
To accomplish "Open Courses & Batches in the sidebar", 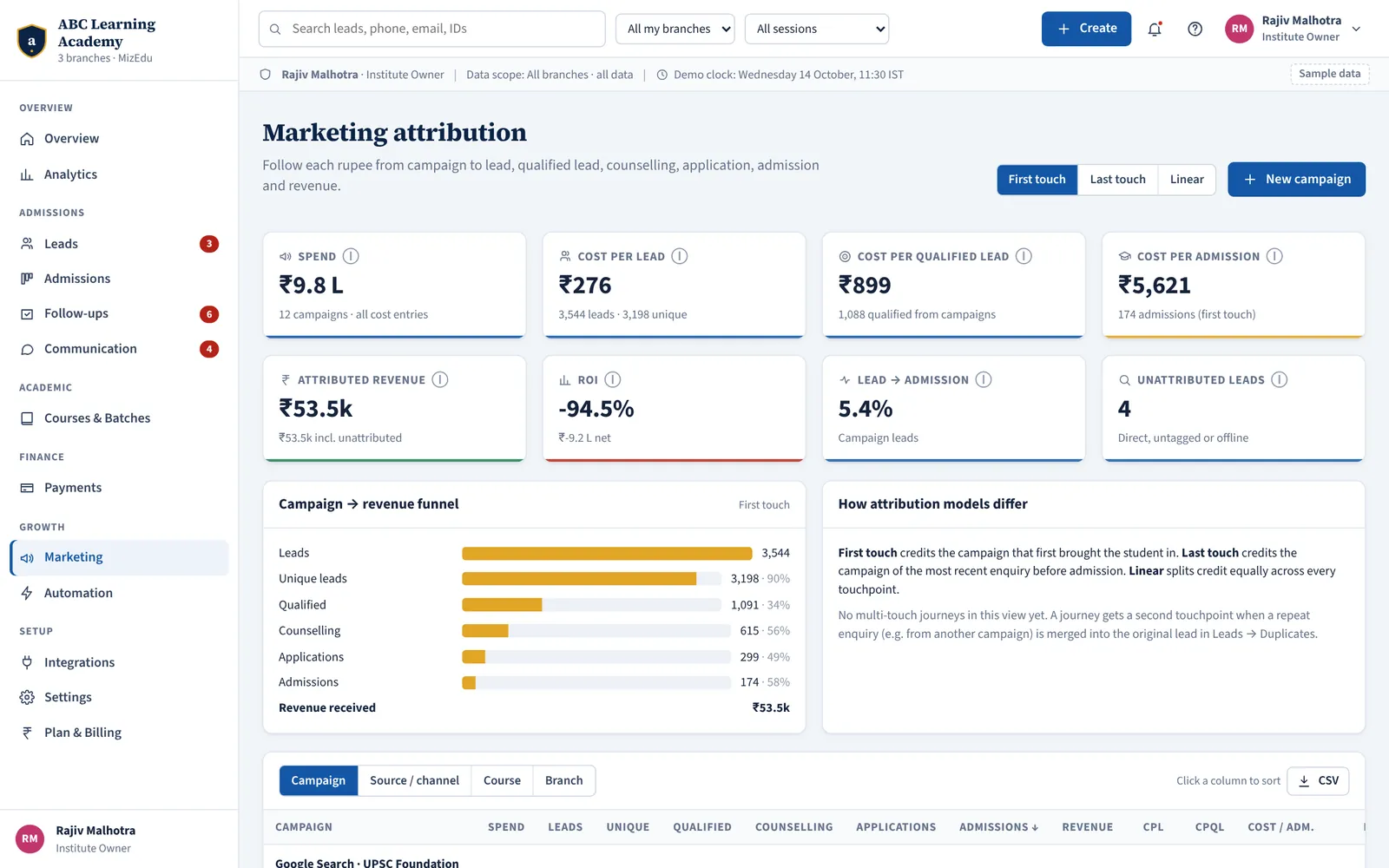I will tap(119, 418).
